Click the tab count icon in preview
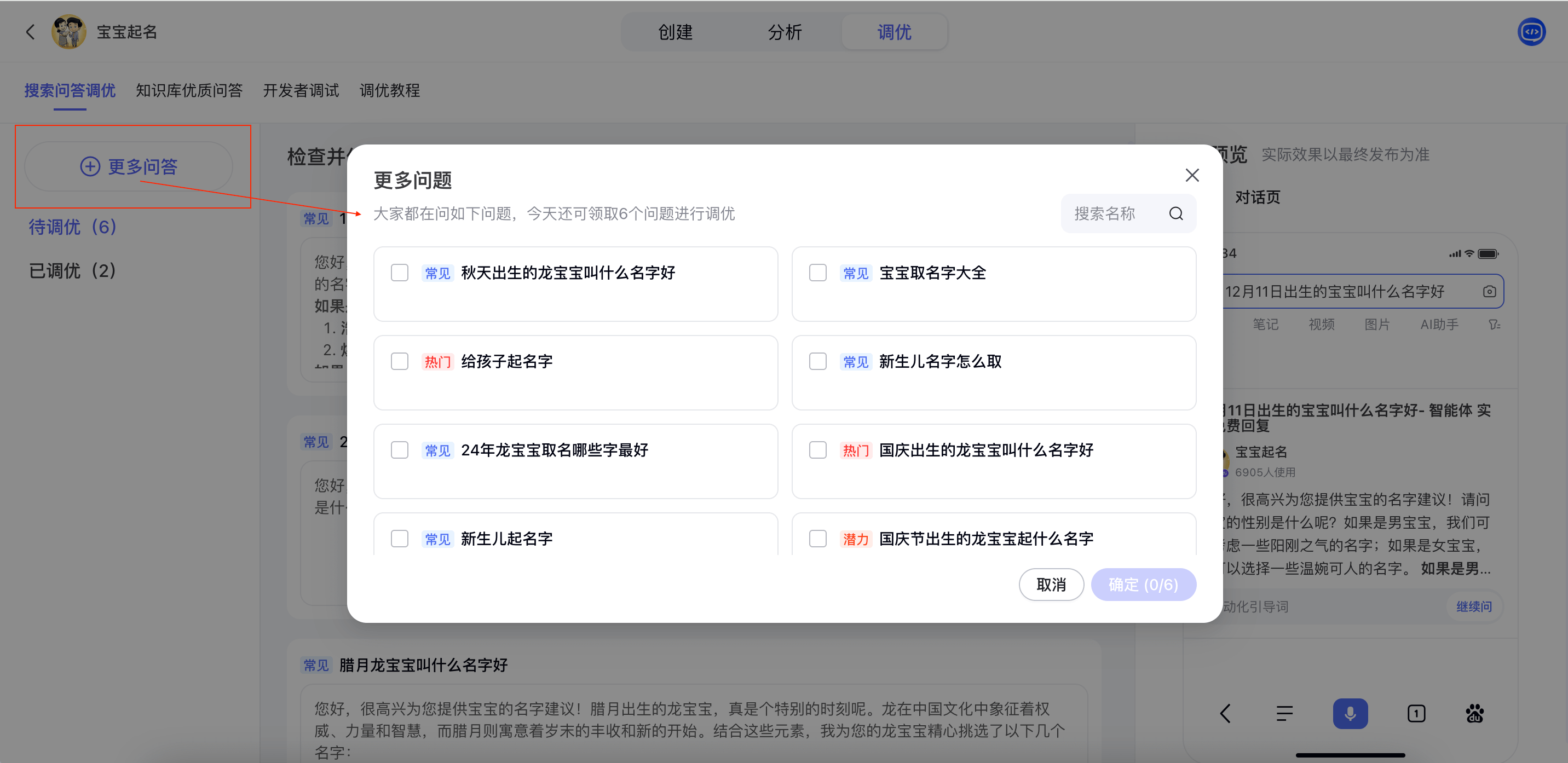The height and width of the screenshot is (763, 1568). click(x=1416, y=713)
